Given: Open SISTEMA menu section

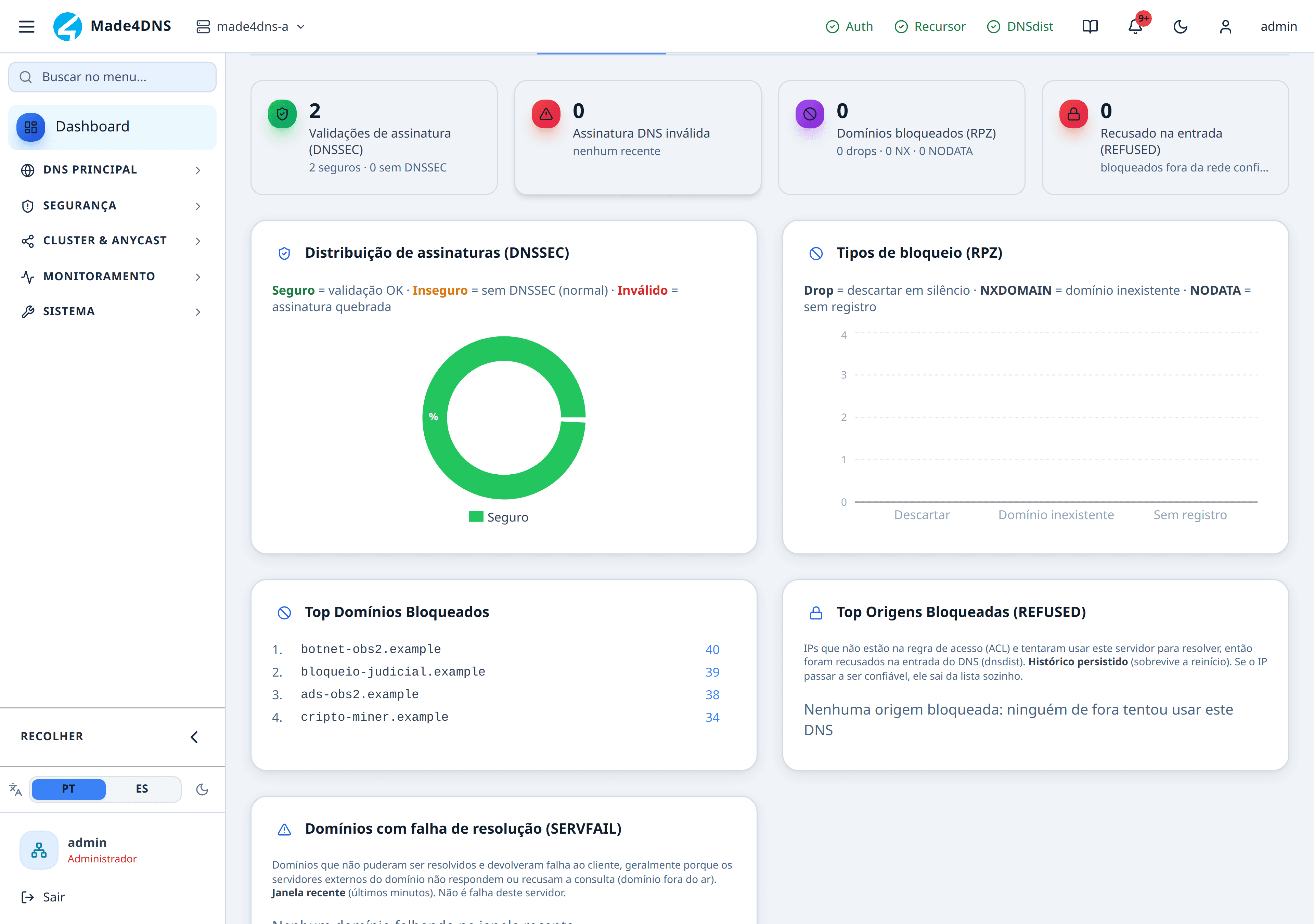Looking at the screenshot, I should (112, 312).
